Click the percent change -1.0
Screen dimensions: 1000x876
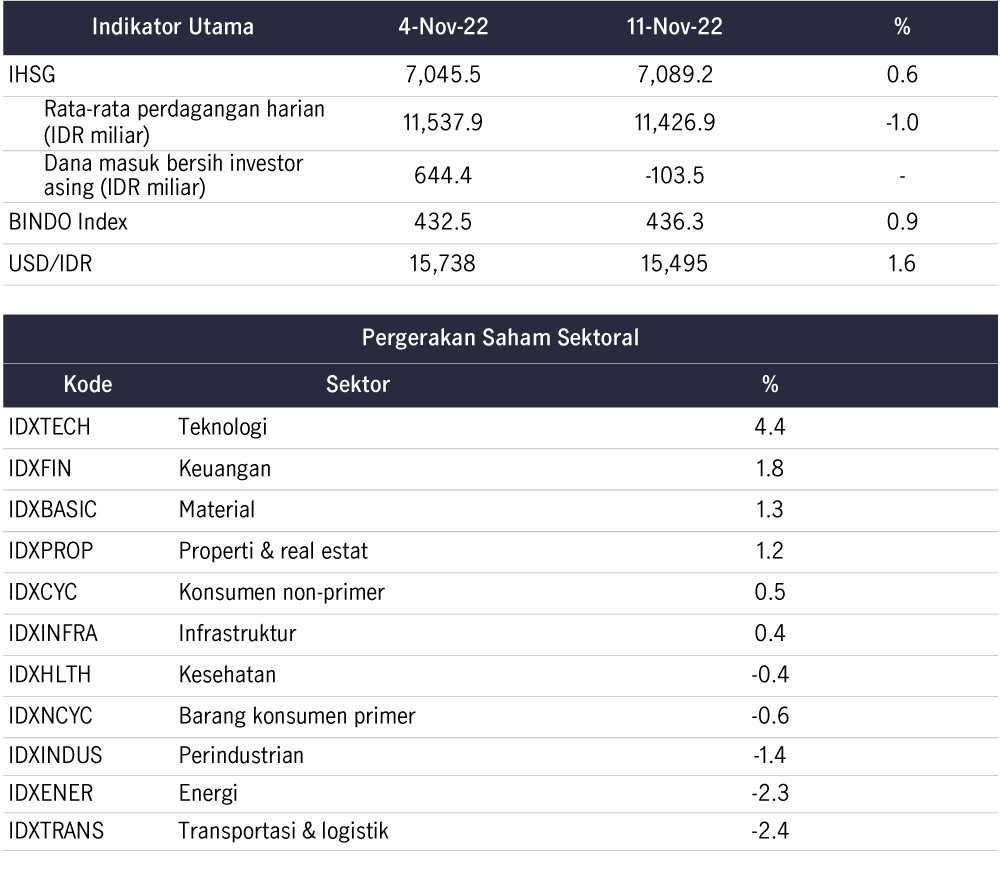(902, 122)
